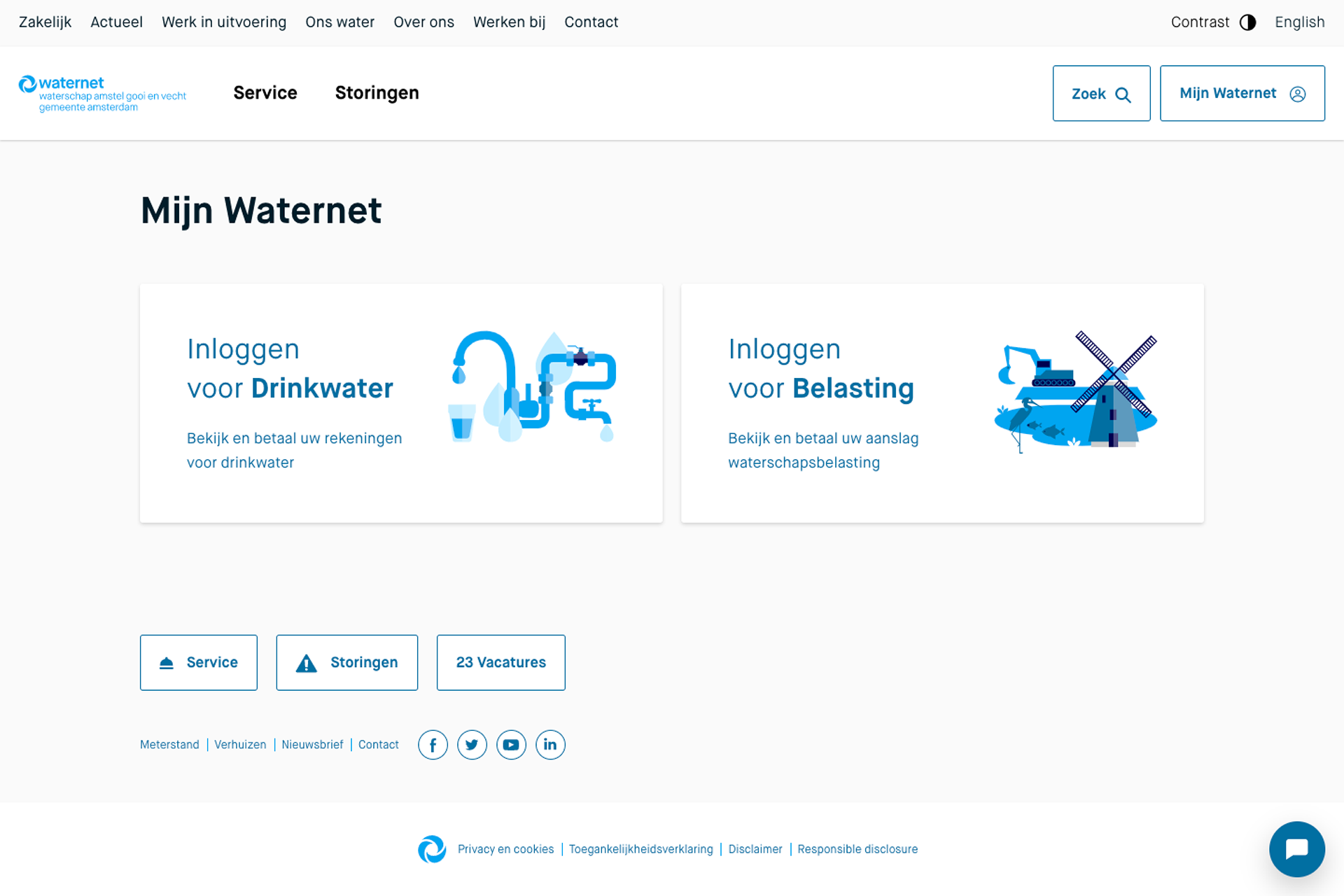Click the Waternet swirl icon in the footer
The image size is (1344, 896).
pyautogui.click(x=432, y=849)
